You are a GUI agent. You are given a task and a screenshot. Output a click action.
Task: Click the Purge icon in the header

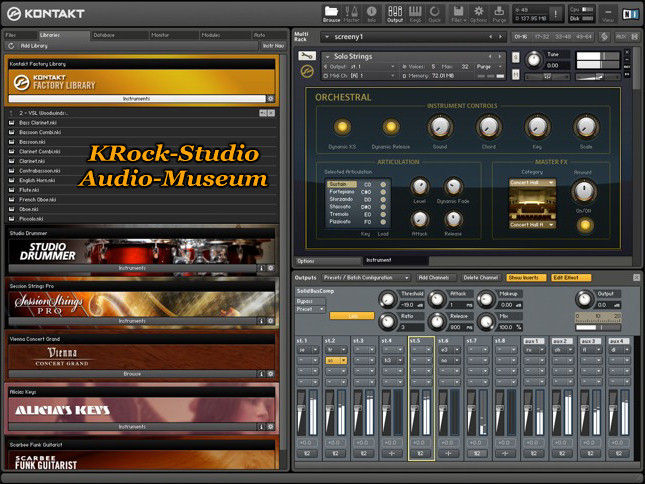pos(499,14)
